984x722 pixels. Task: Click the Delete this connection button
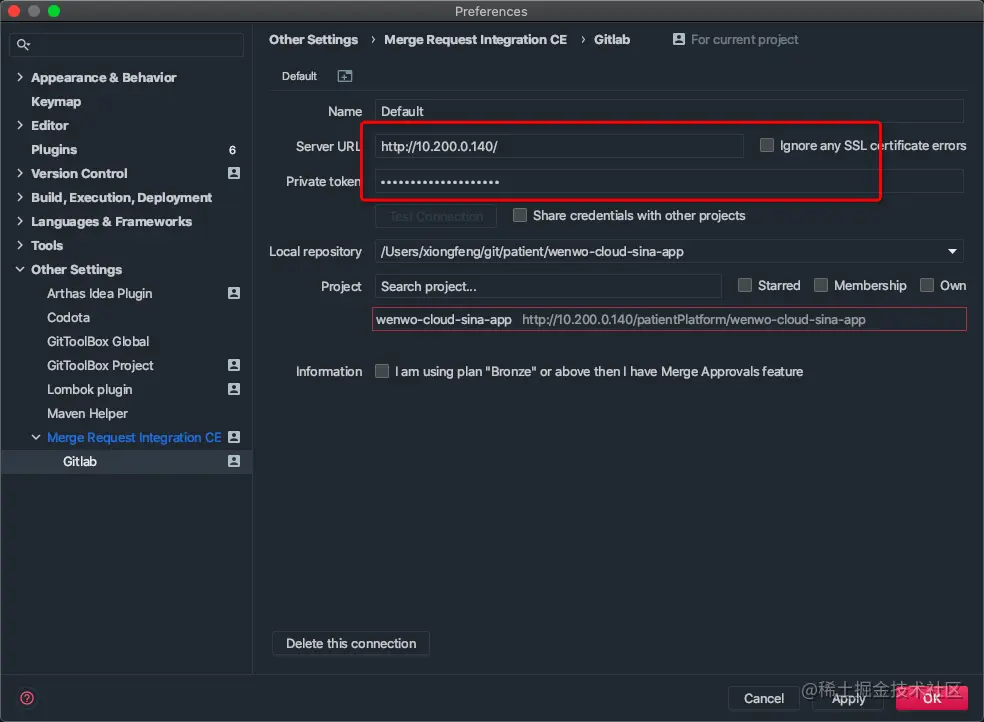pos(350,643)
